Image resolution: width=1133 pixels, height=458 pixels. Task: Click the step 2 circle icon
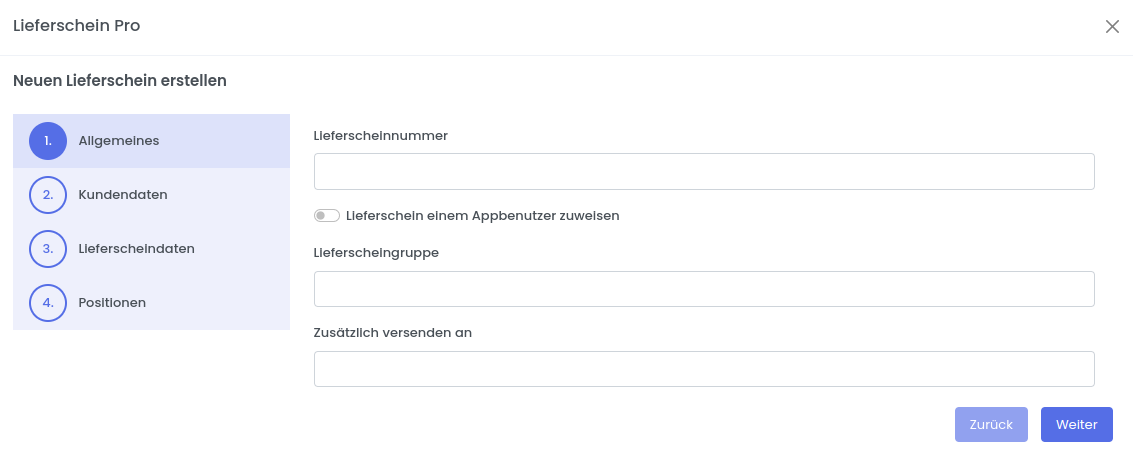(48, 195)
